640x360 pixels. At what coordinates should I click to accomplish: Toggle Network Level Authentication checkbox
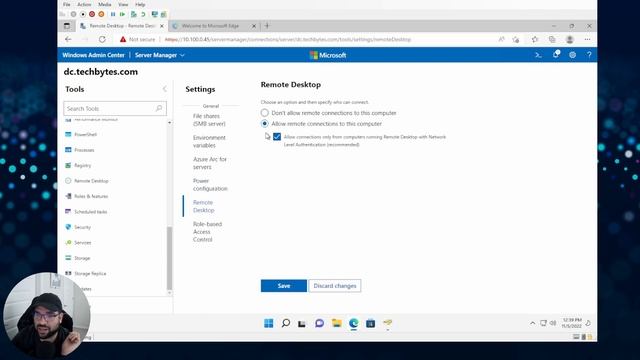point(277,137)
